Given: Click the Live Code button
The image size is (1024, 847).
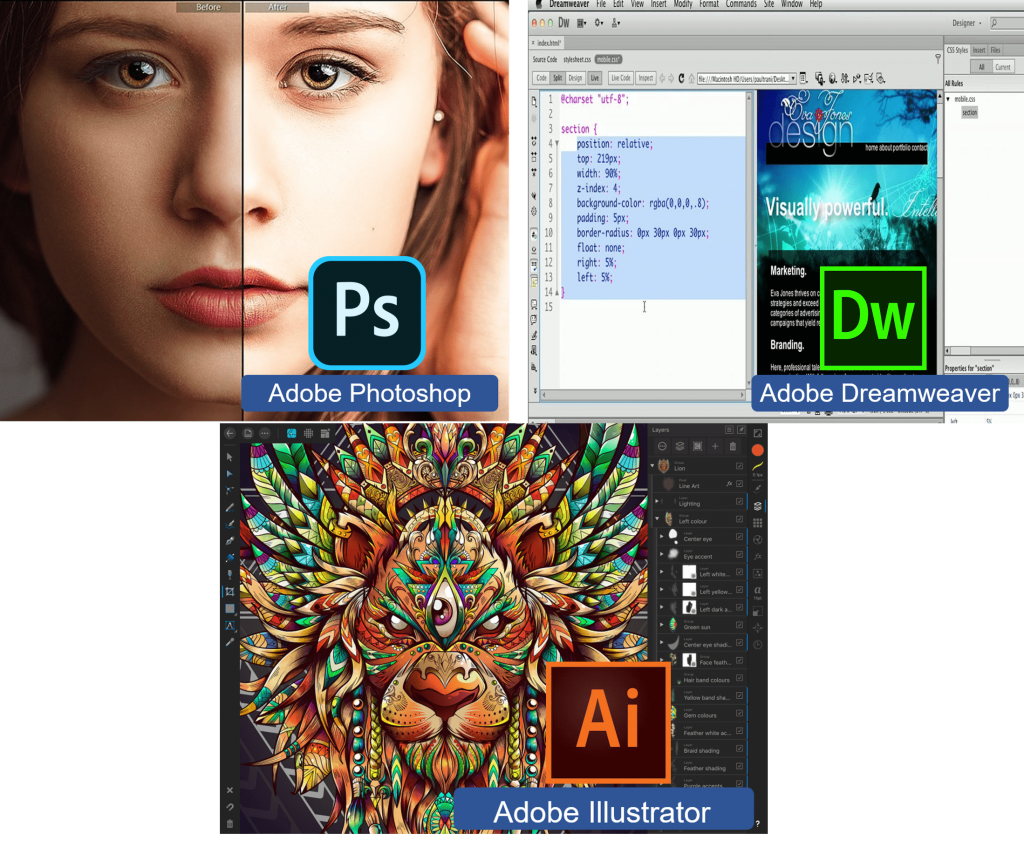Looking at the screenshot, I should coord(621,78).
